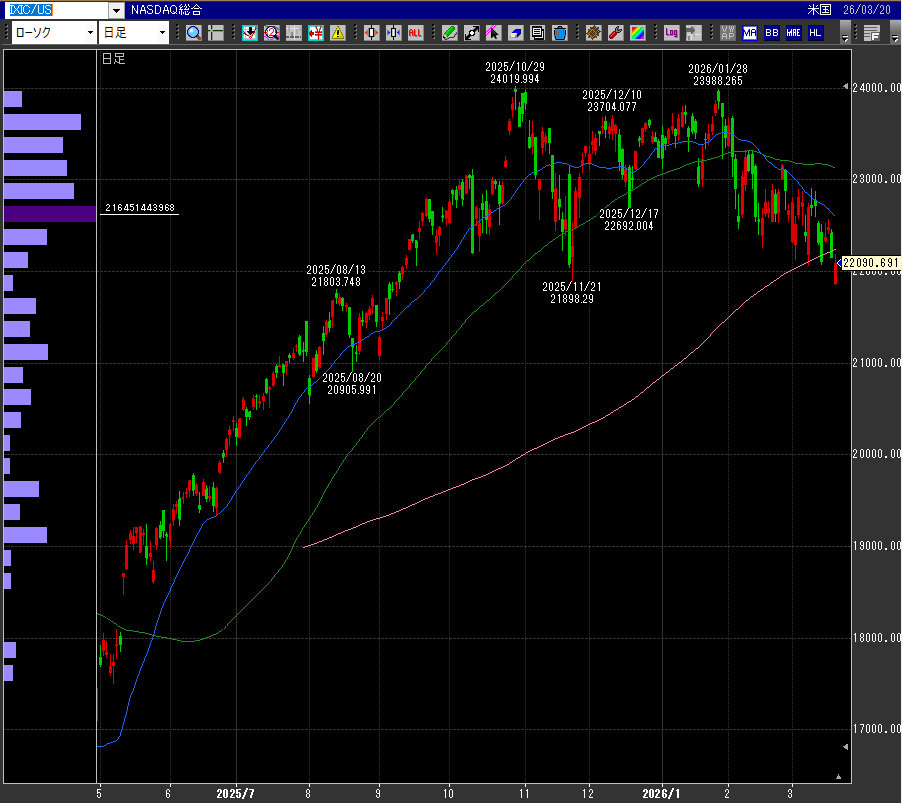Select the pointer with pink line tool

point(493,33)
